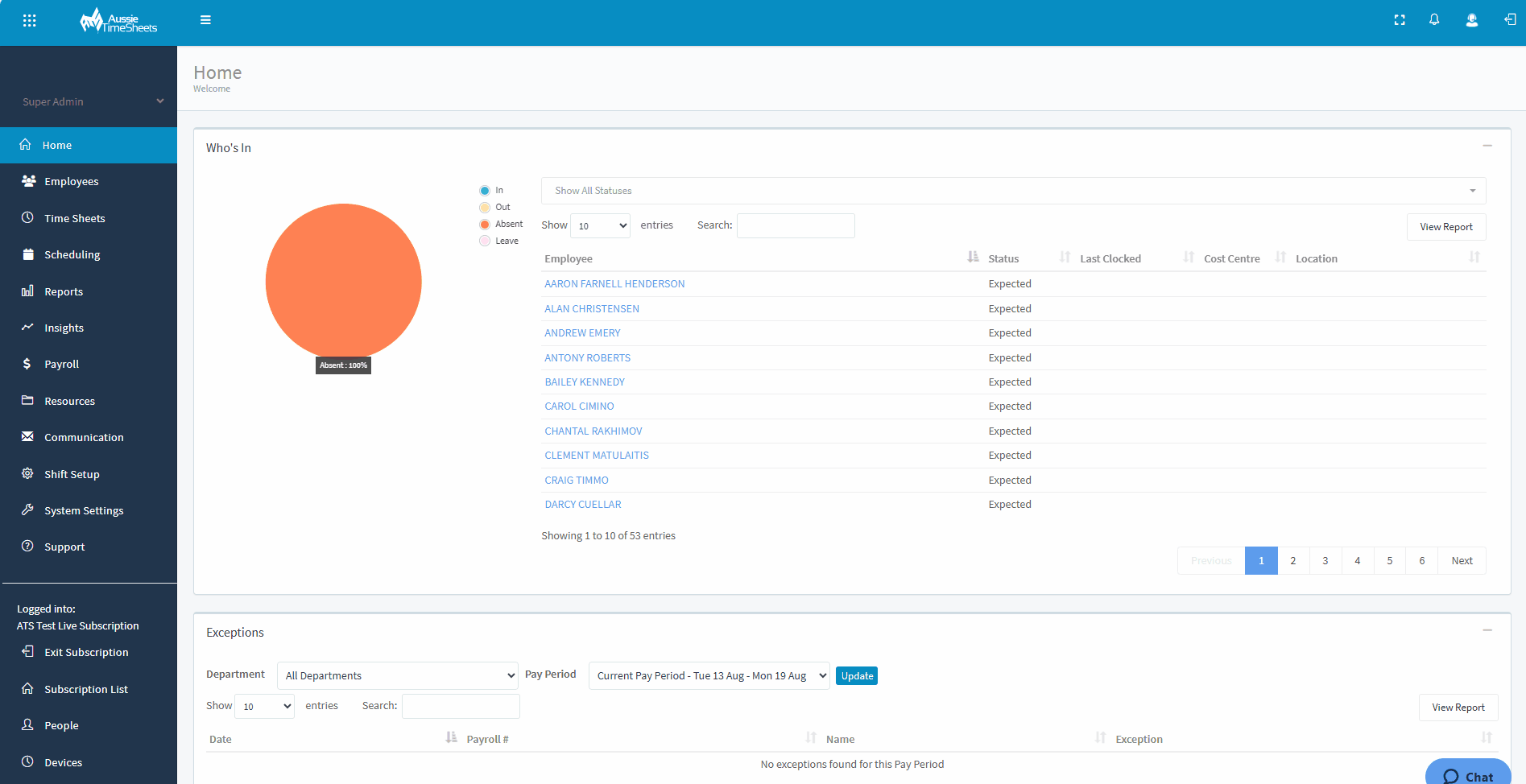This screenshot has height=784, width=1526.
Task: Click the Exit Subscription door icon
Action: tap(27, 651)
